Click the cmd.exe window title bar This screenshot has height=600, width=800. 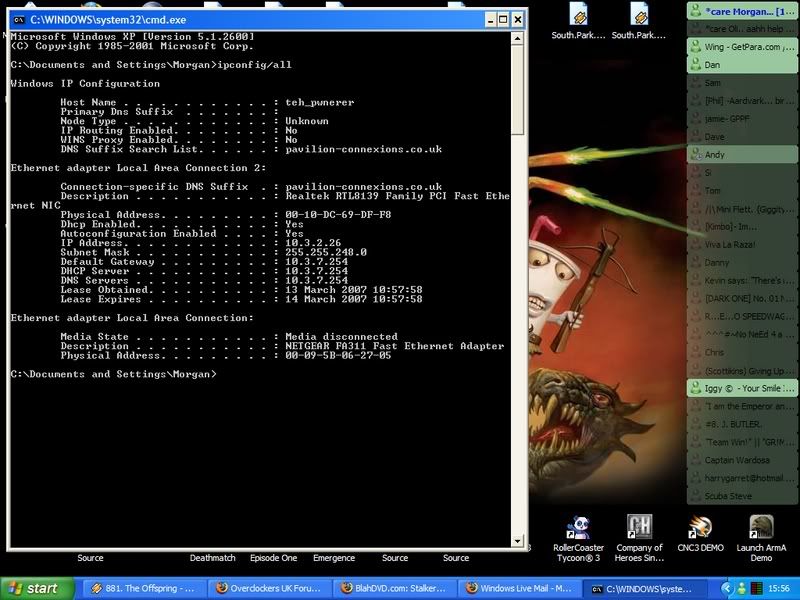(255, 20)
